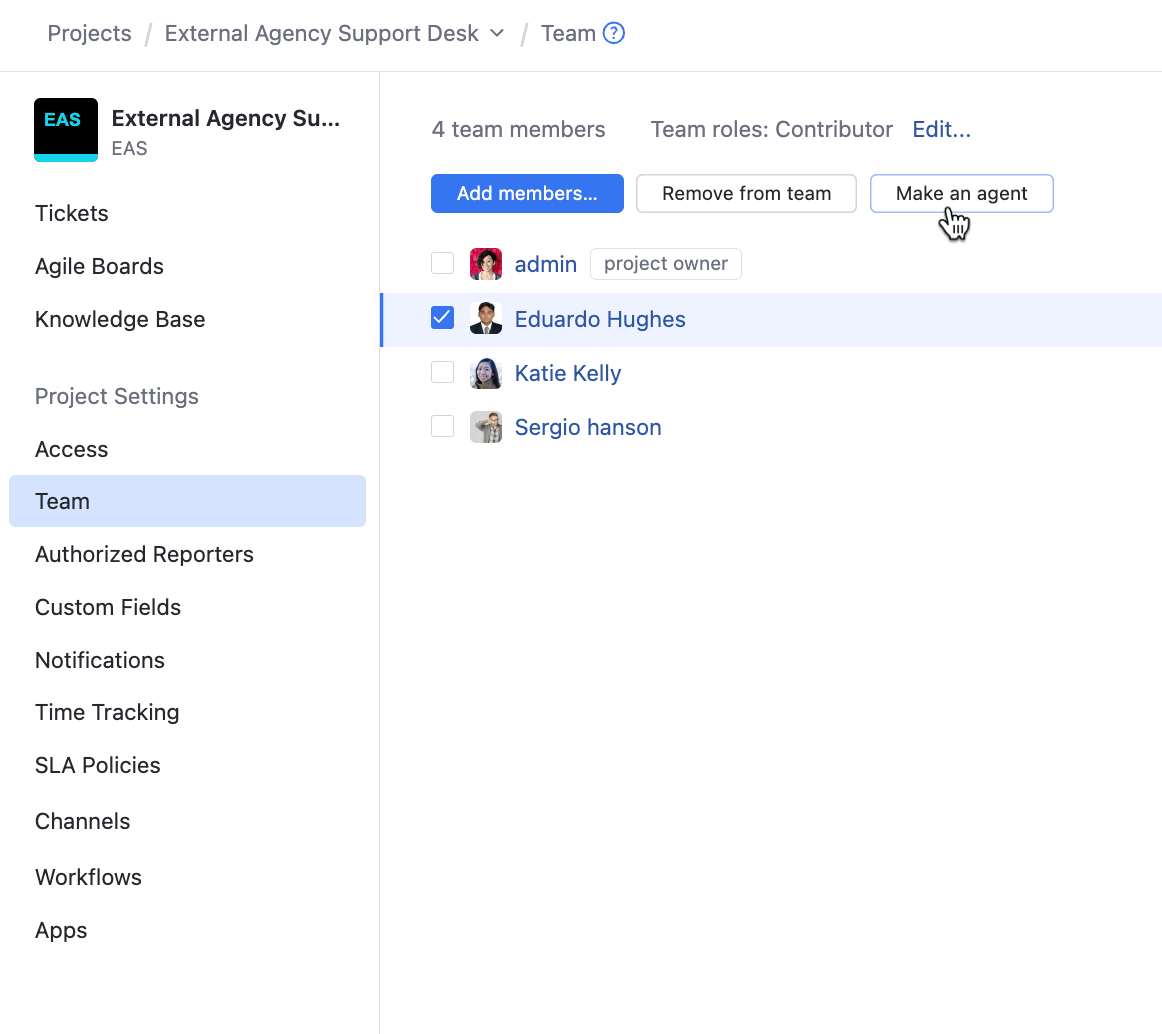
Task: Open the Team help question-mark icon
Action: coord(614,33)
